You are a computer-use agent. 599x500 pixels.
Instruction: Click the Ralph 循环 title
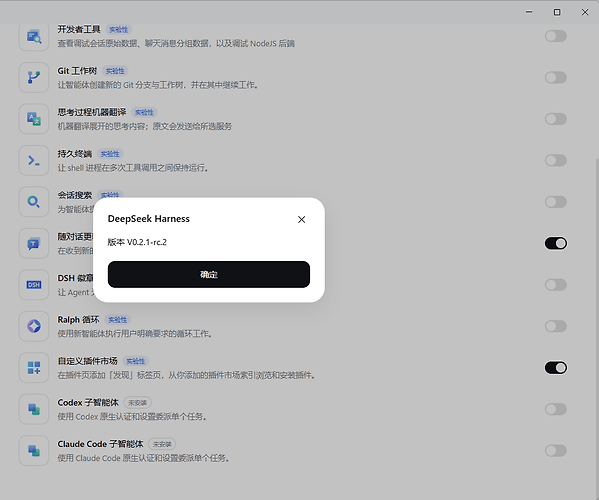point(78,320)
